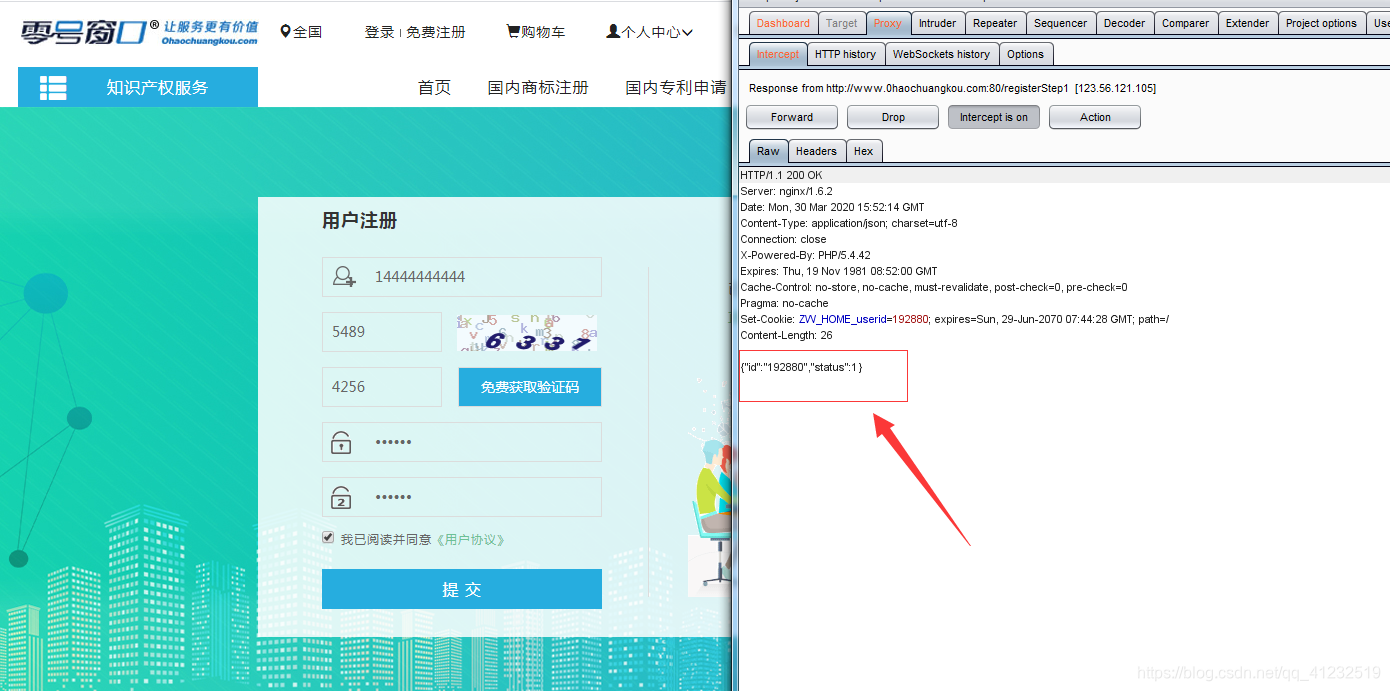The height and width of the screenshot is (691, 1390).
Task: Select the WebSockets history sub-tab
Action: click(941, 54)
